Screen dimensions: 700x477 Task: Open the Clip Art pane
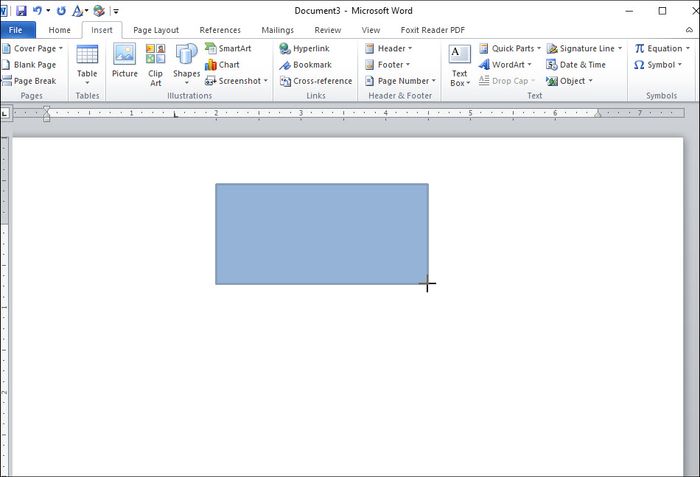(155, 63)
